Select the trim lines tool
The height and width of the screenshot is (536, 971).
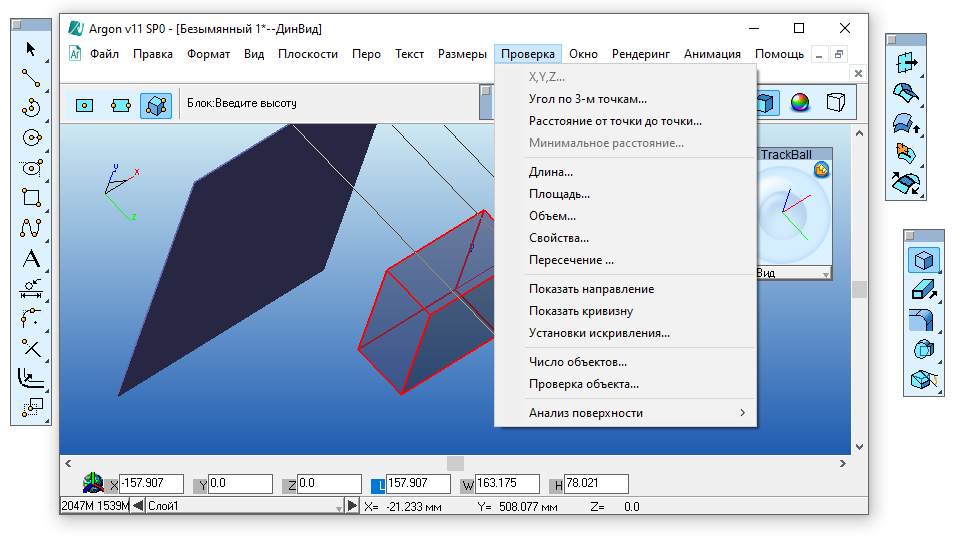[30, 348]
